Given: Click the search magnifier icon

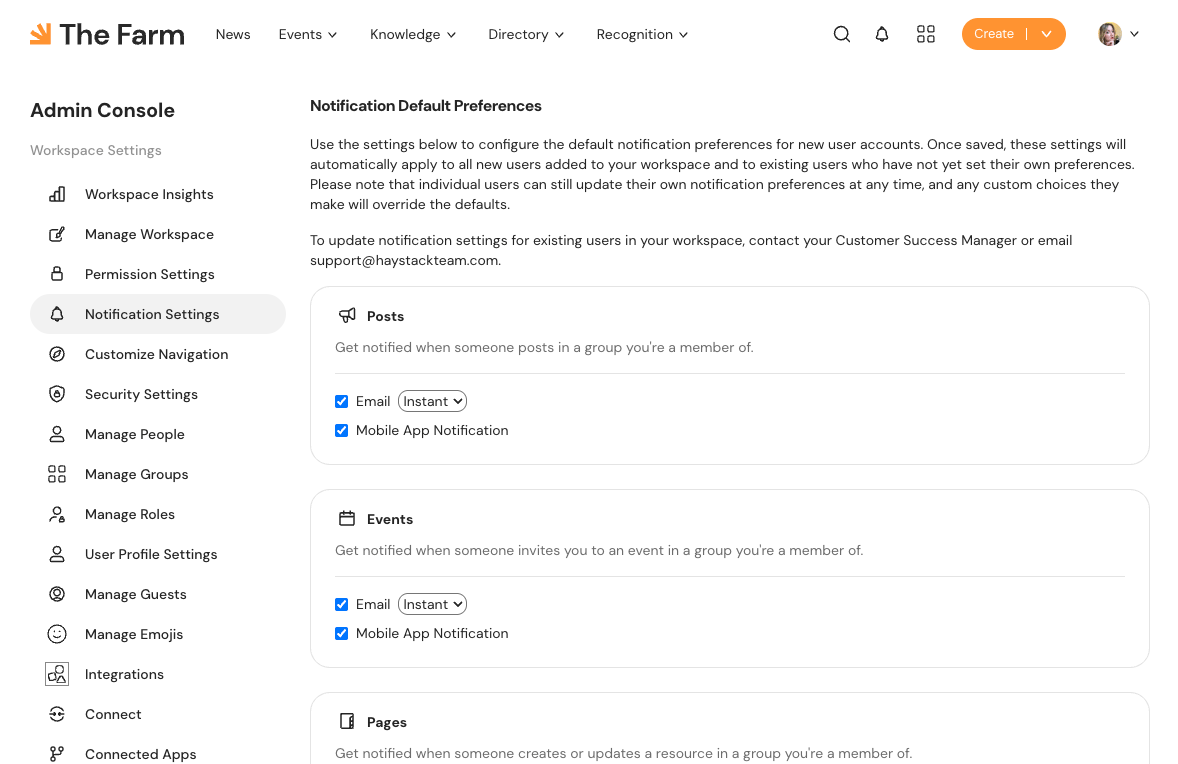Looking at the screenshot, I should (x=842, y=34).
